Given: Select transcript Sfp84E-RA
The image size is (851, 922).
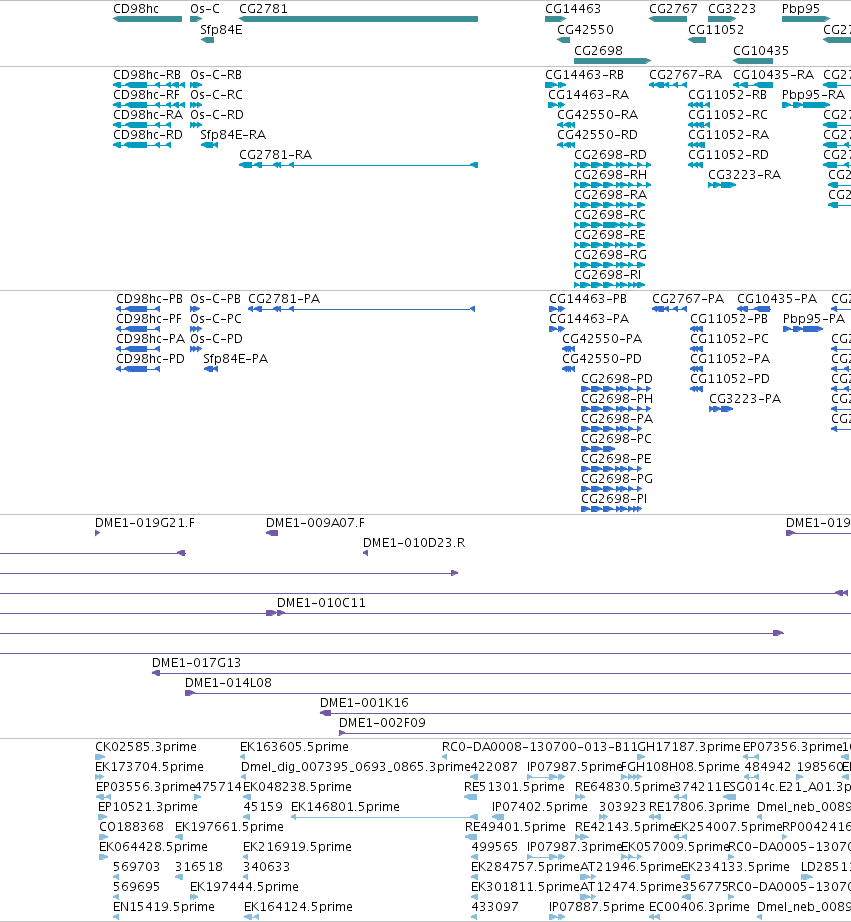Looking at the screenshot, I should coord(209,145).
